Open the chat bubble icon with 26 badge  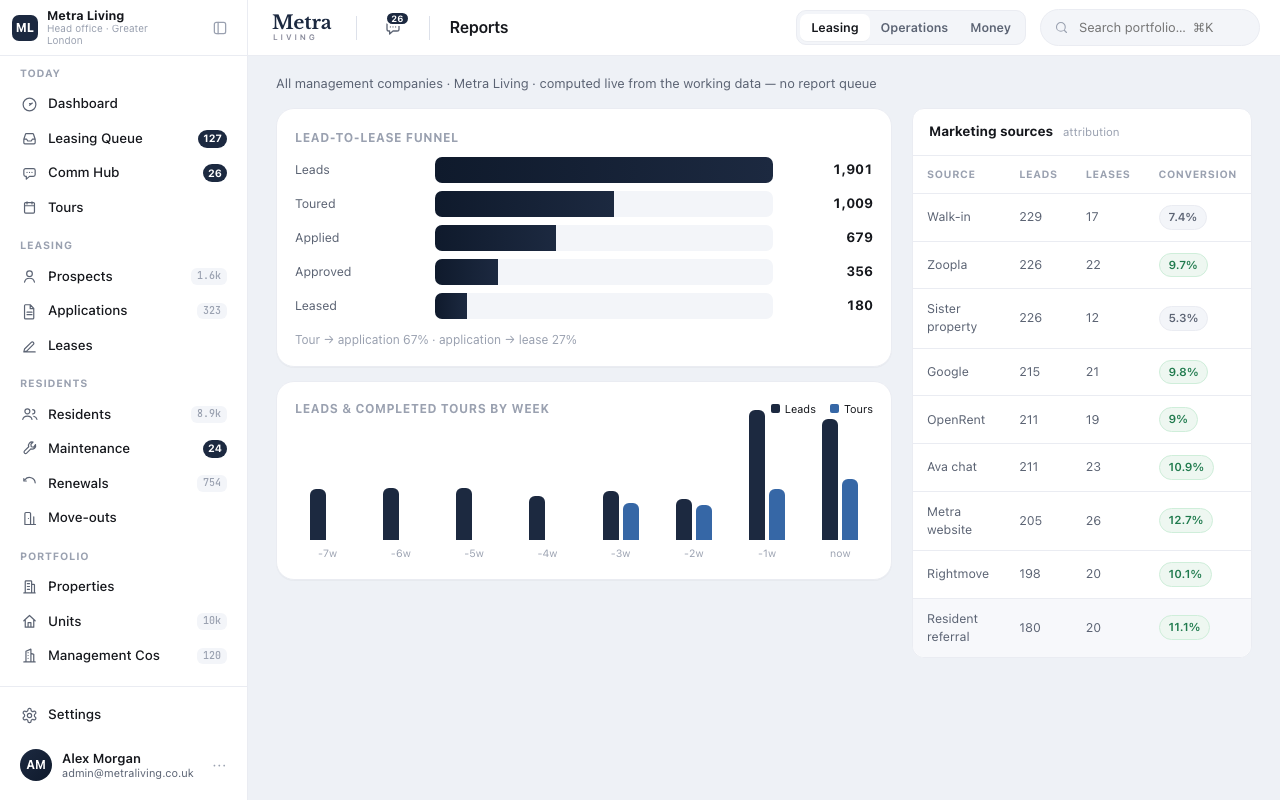(394, 27)
